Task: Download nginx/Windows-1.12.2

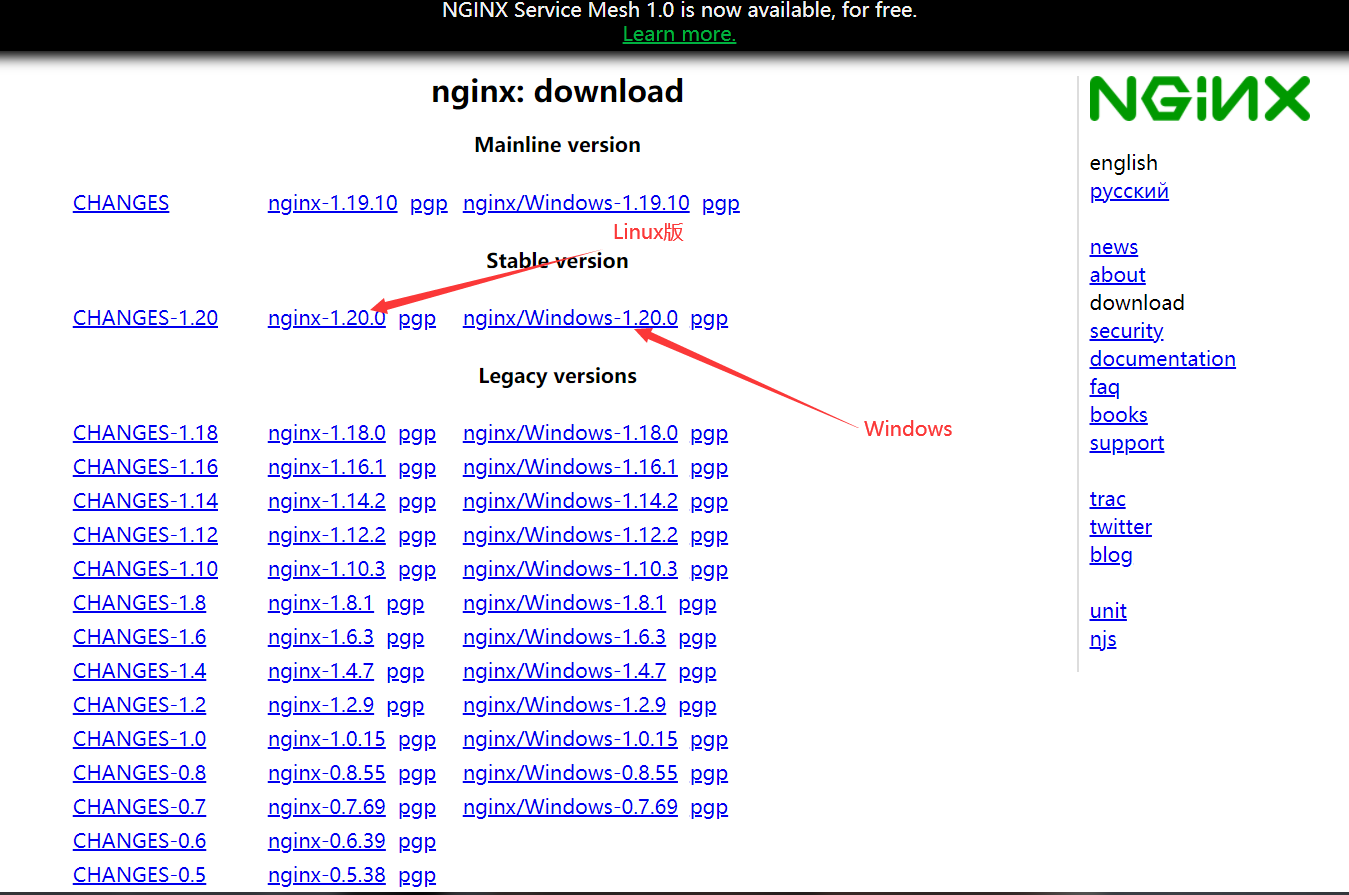Action: (x=570, y=535)
